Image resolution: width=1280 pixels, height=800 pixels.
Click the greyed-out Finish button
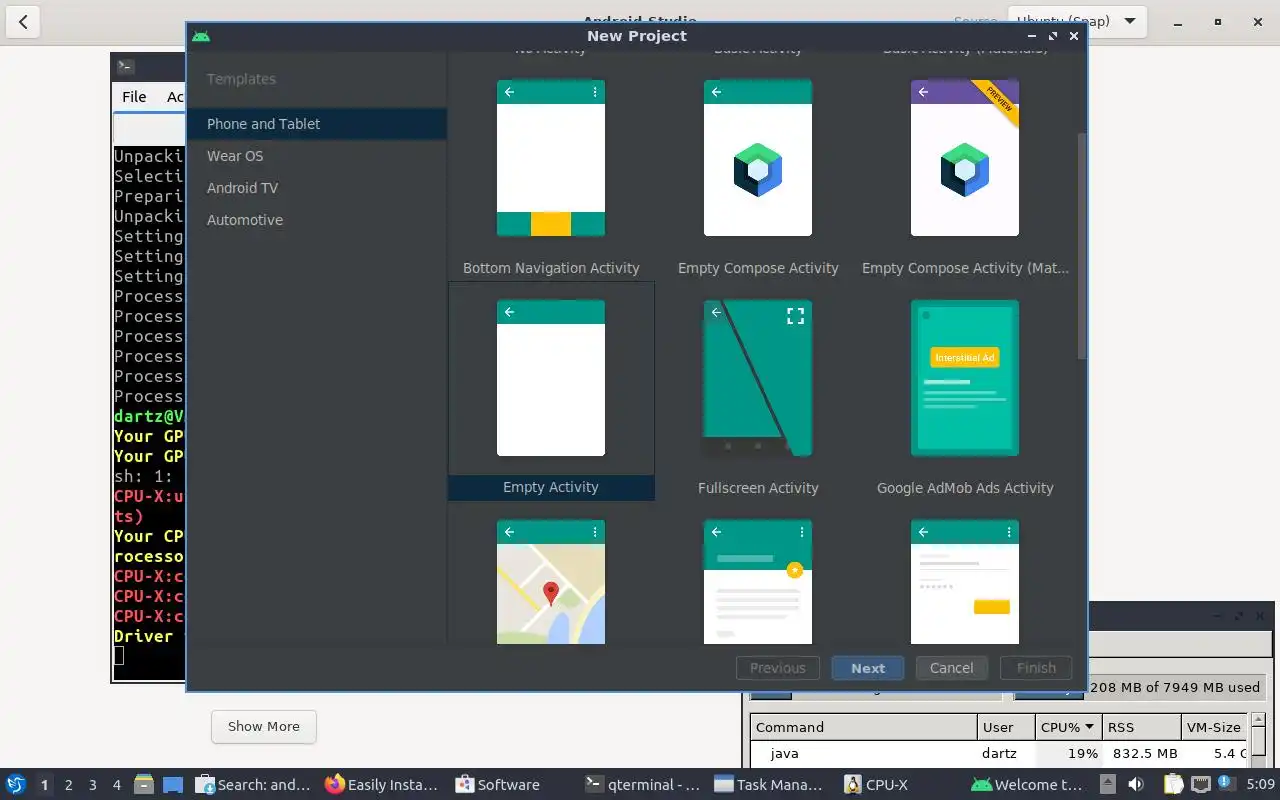(x=1036, y=668)
